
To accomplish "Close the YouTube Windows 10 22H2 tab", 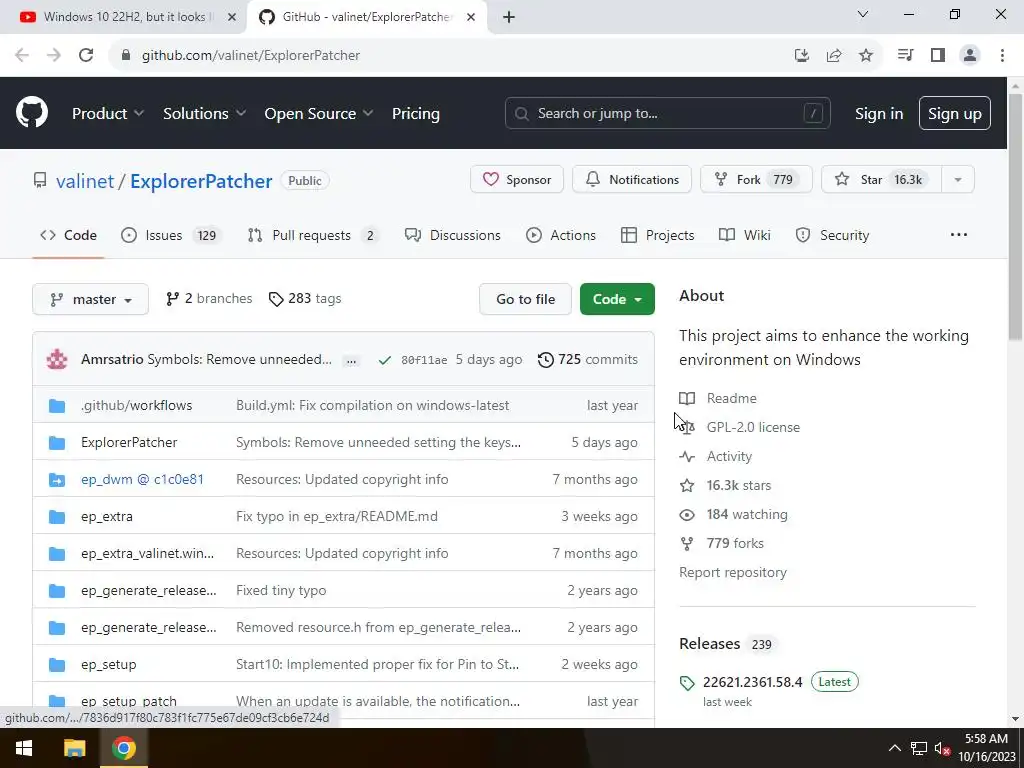I will click(232, 17).
